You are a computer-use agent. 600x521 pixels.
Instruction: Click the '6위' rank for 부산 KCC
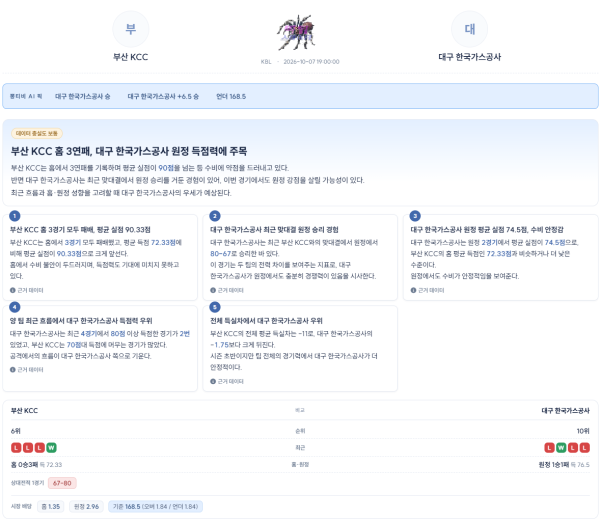[16, 431]
